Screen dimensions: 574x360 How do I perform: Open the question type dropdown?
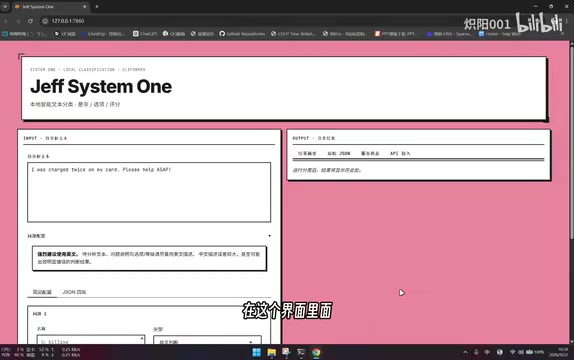(207, 341)
